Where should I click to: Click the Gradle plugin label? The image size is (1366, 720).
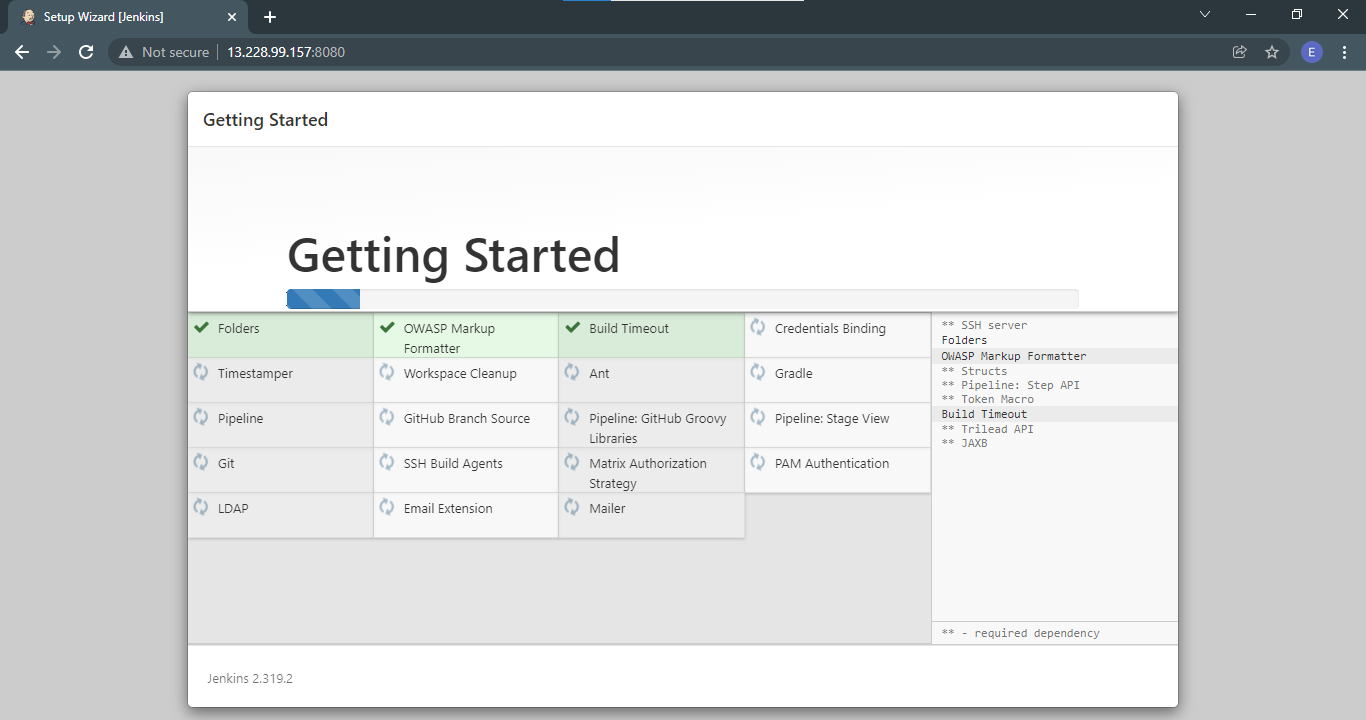tap(794, 373)
